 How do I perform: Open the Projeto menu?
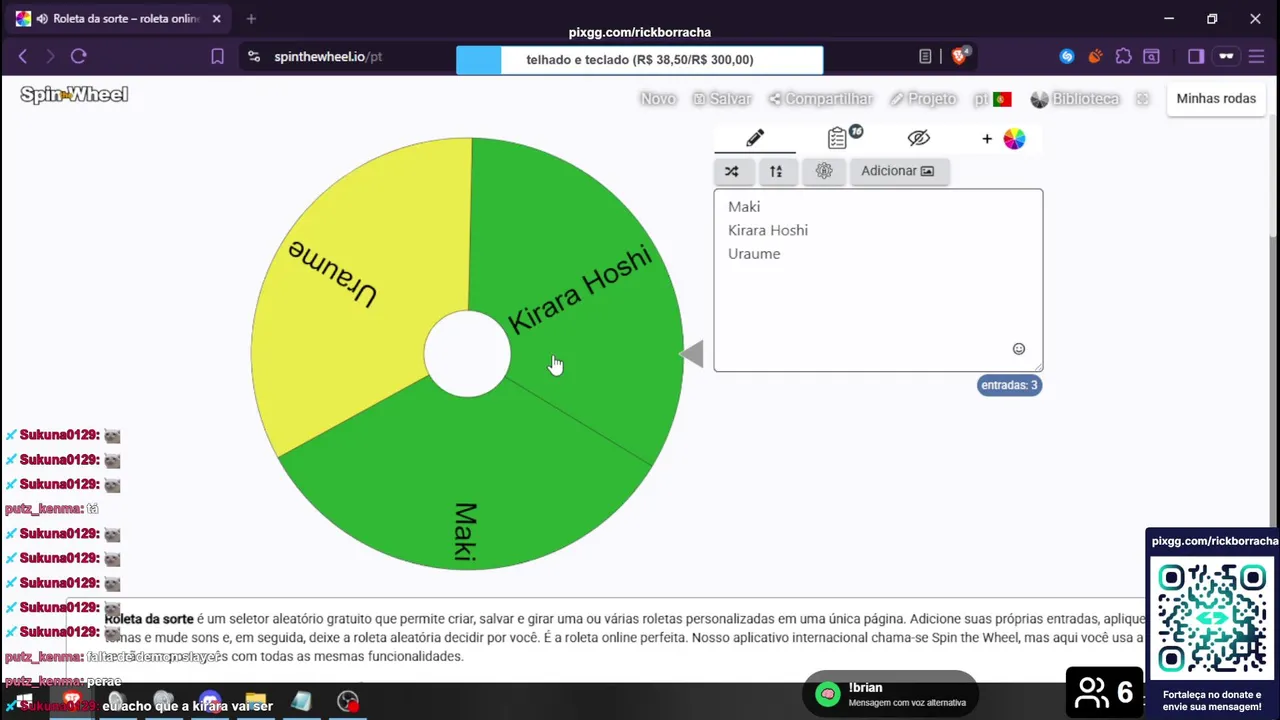tap(923, 99)
